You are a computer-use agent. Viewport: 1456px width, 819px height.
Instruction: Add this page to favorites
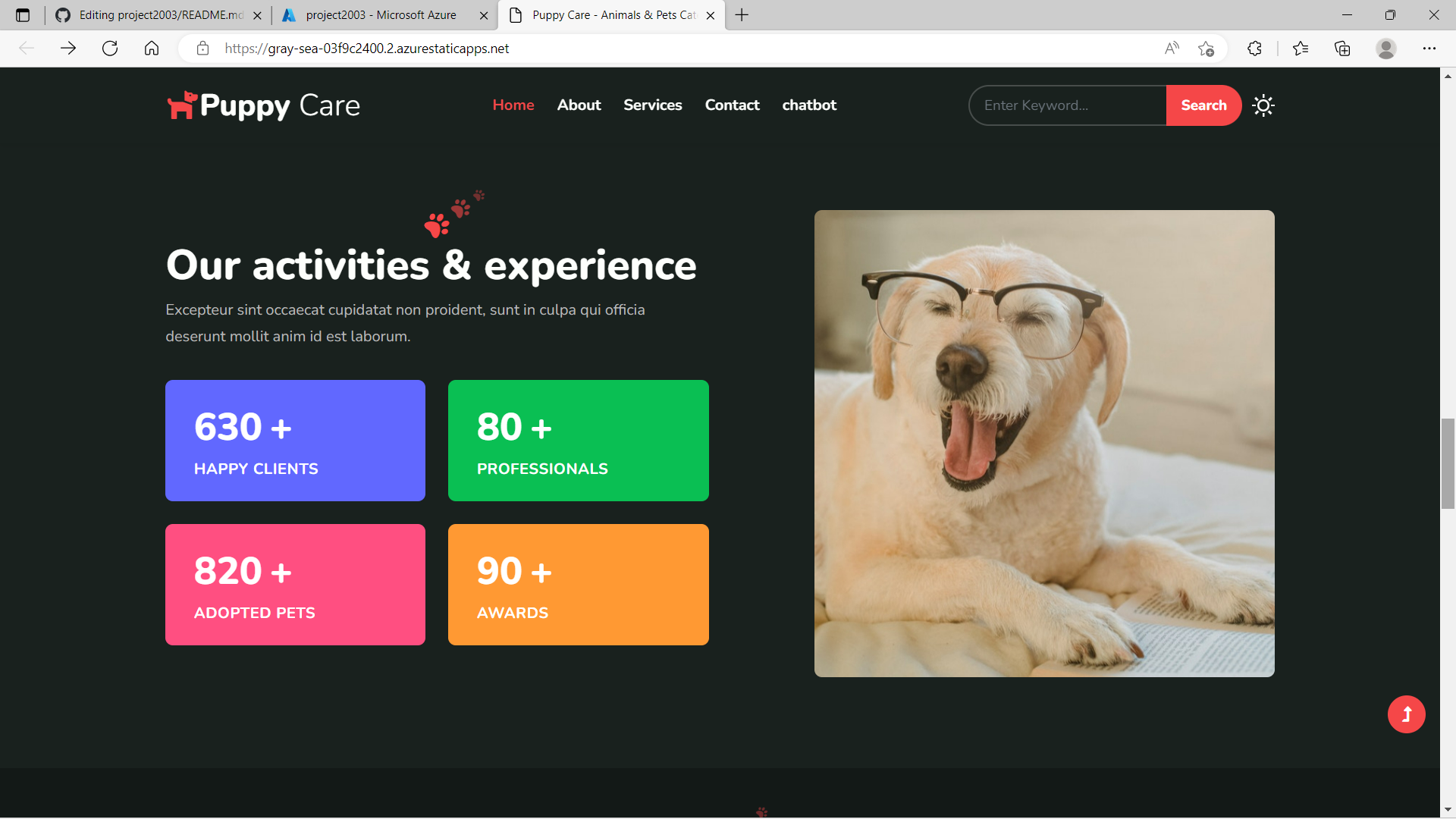(x=1207, y=48)
